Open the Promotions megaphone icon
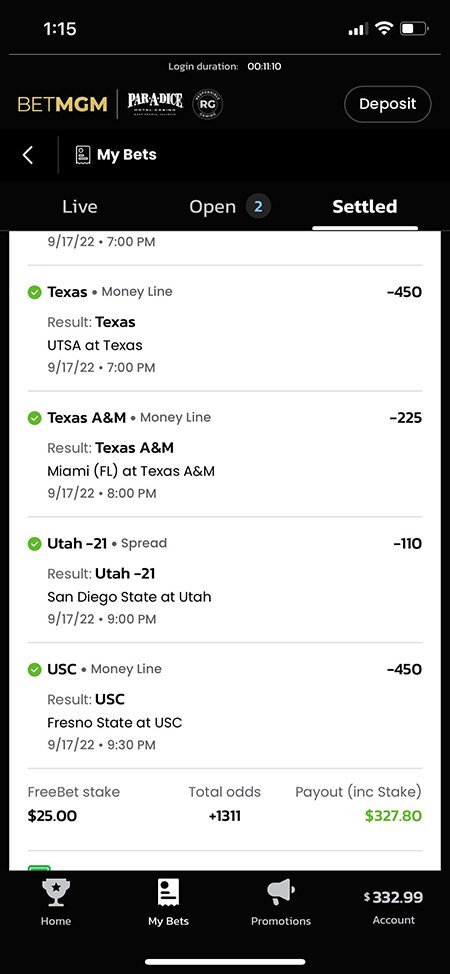450x974 pixels. tap(280, 893)
